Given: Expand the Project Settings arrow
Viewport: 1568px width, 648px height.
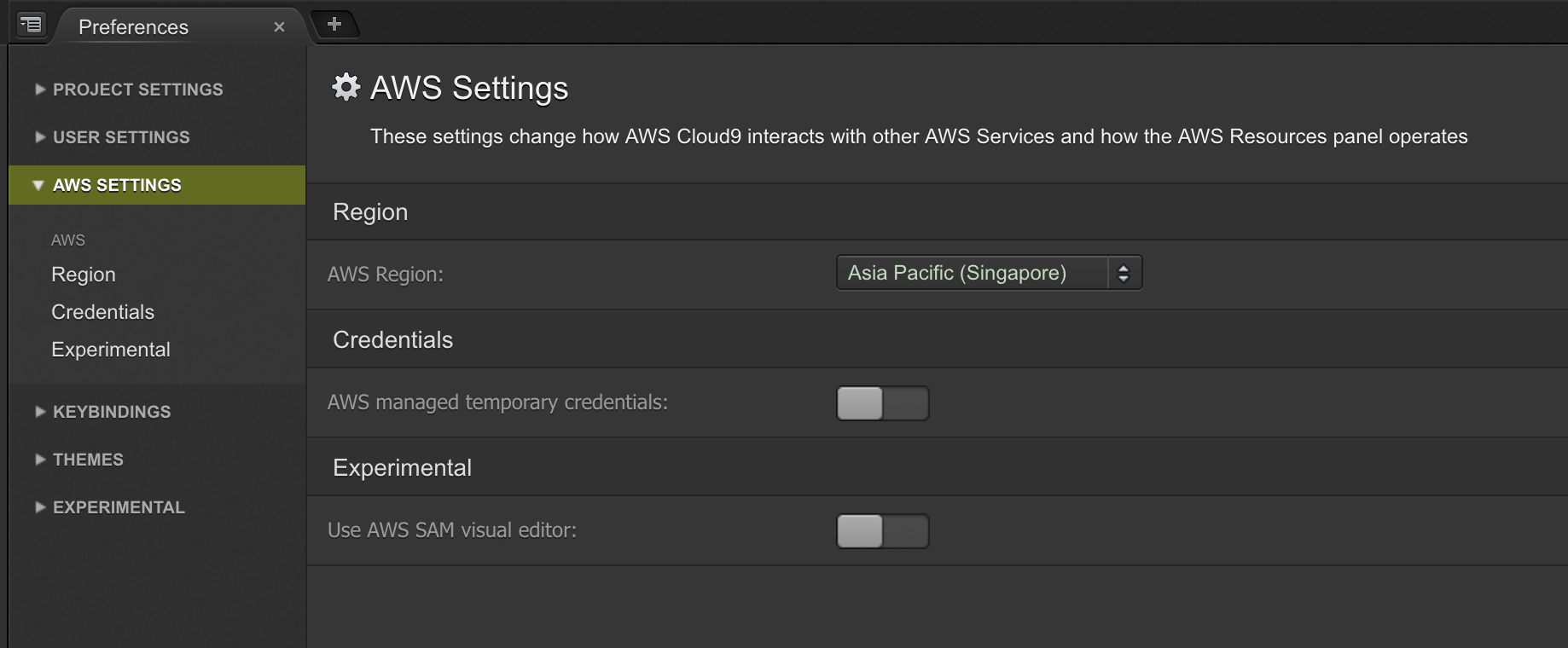Looking at the screenshot, I should [x=40, y=89].
